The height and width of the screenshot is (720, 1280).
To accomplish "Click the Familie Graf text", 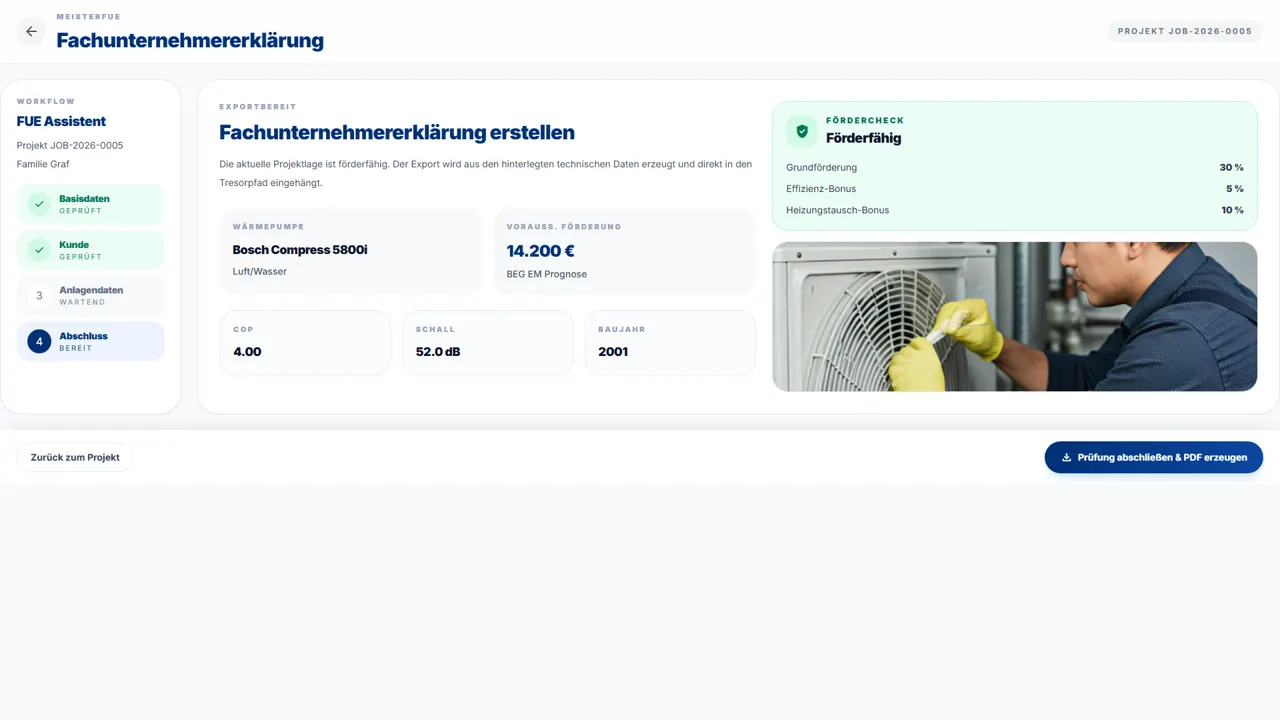I will 43,164.
